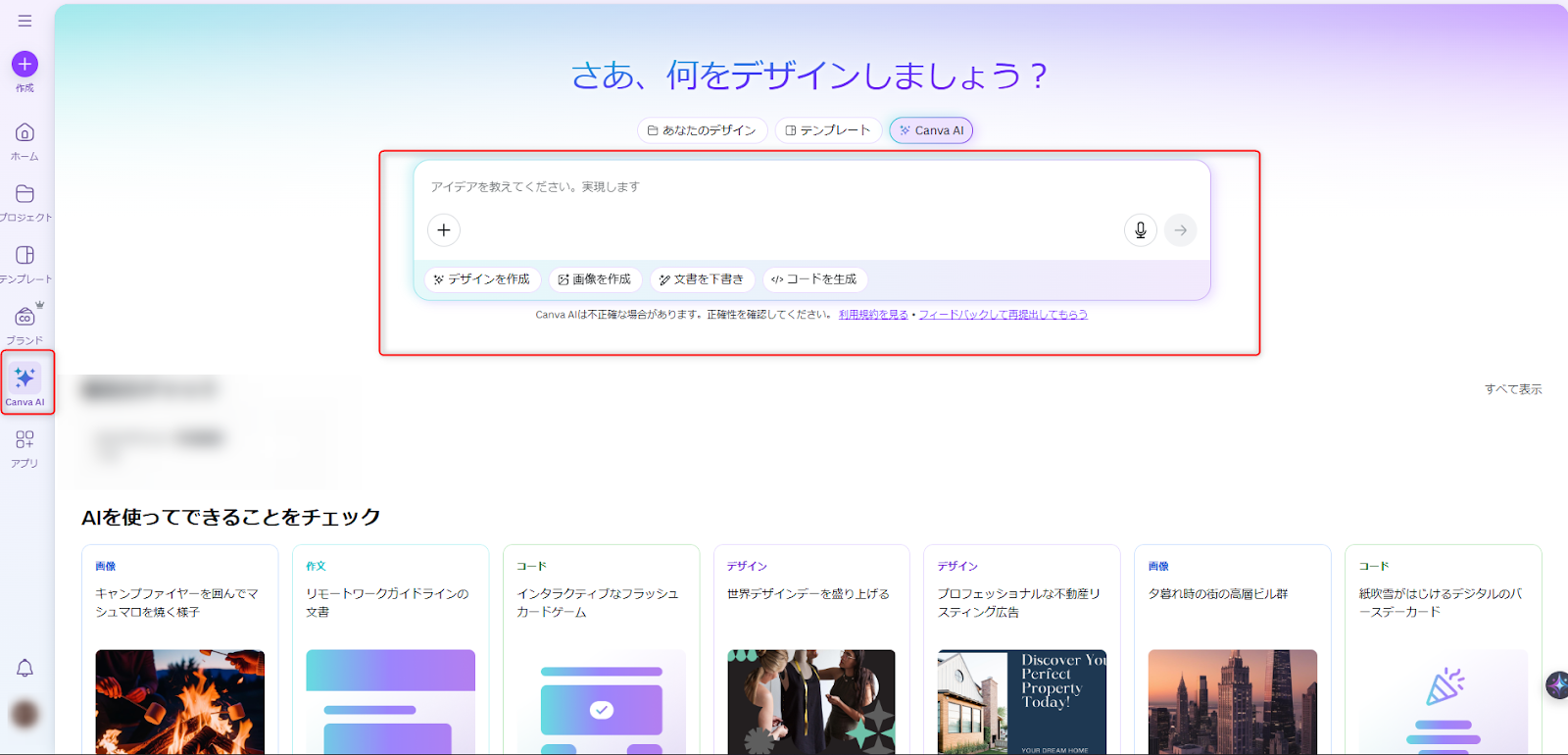Click the purple 作成 plus button
The image size is (1568, 755).
click(x=24, y=65)
